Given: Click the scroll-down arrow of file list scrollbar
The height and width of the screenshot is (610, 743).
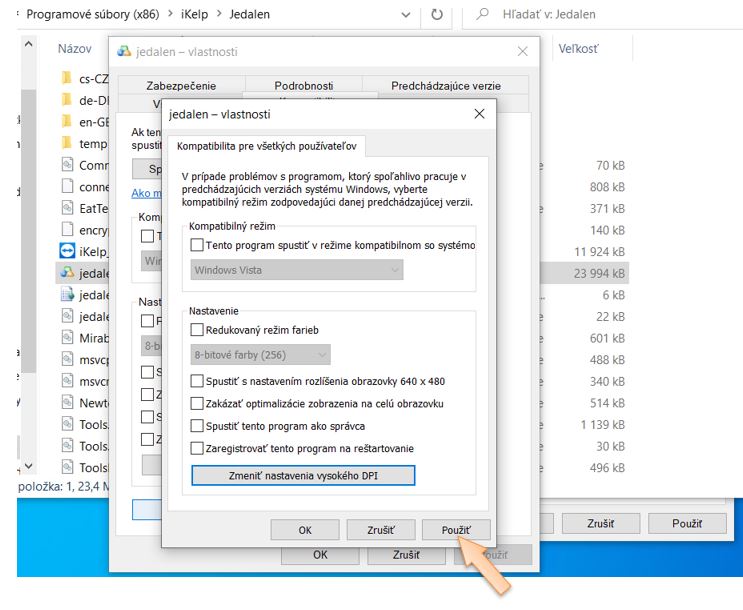Looking at the screenshot, I should 28,466.
